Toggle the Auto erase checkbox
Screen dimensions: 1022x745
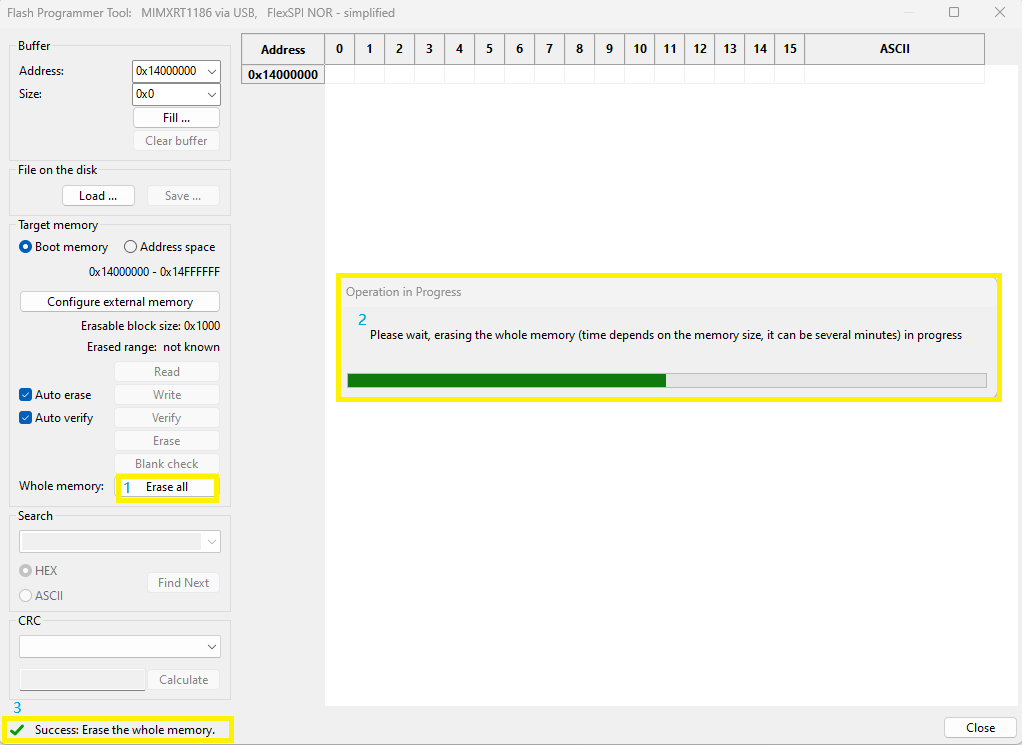(26, 395)
